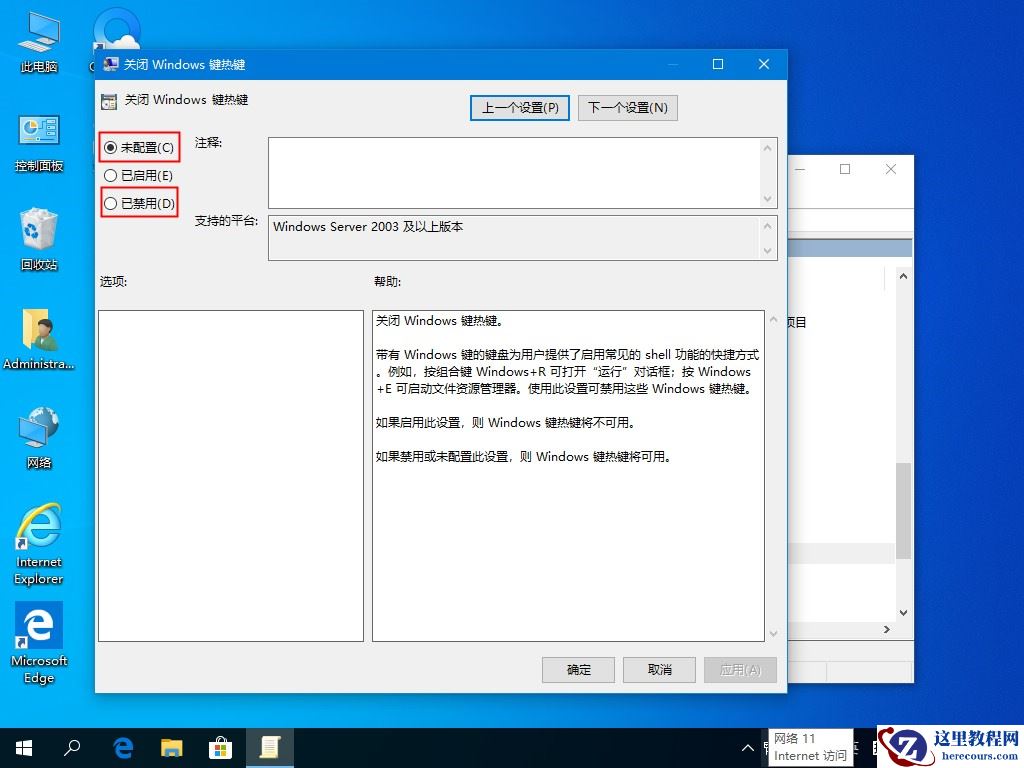Image resolution: width=1024 pixels, height=768 pixels.
Task: Open 控制面板 desktop icon
Action: click(38, 140)
